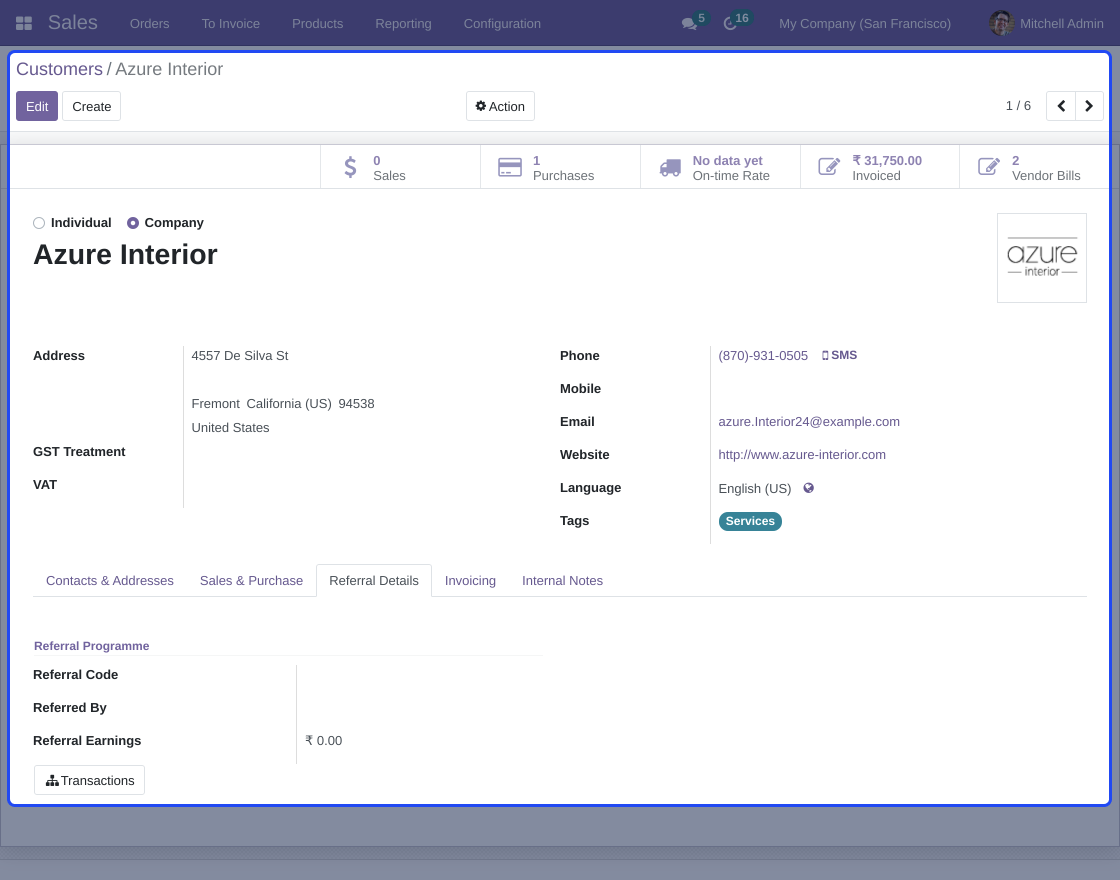Select the Referral Details tab
The width and height of the screenshot is (1120, 880).
[374, 581]
